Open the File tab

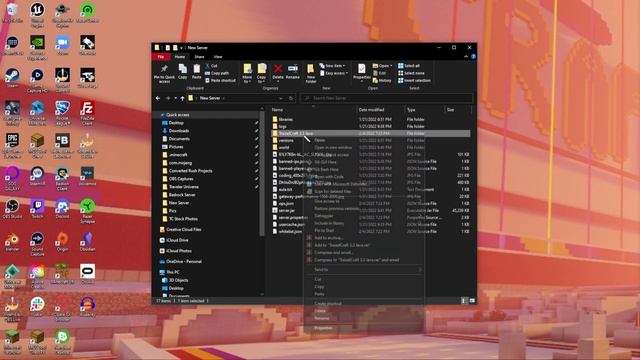pos(161,57)
